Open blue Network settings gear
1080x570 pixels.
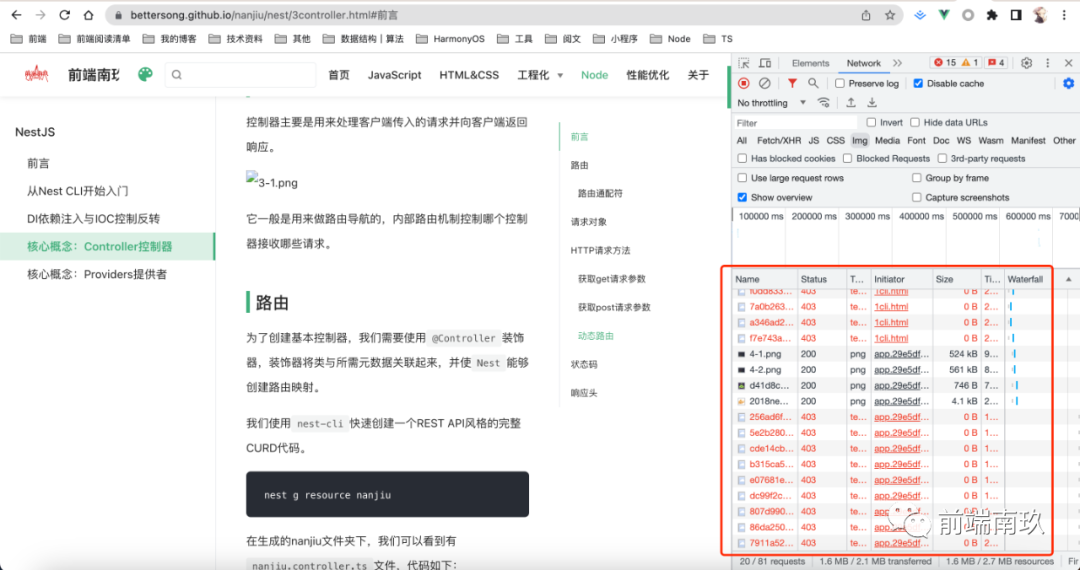point(1068,83)
